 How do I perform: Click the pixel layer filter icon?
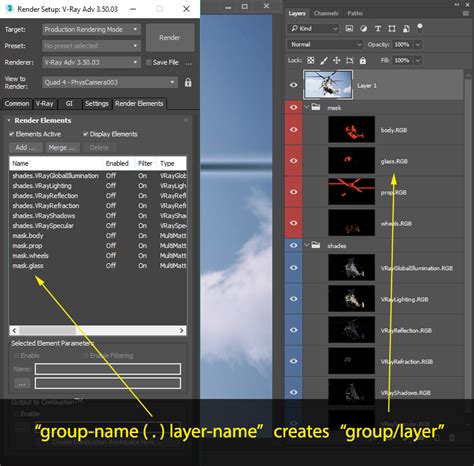click(349, 29)
